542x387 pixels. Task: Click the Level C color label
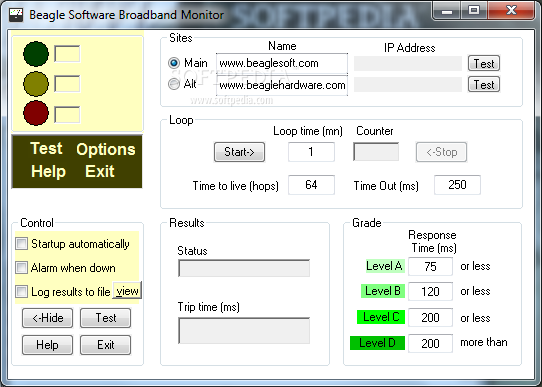(381, 317)
